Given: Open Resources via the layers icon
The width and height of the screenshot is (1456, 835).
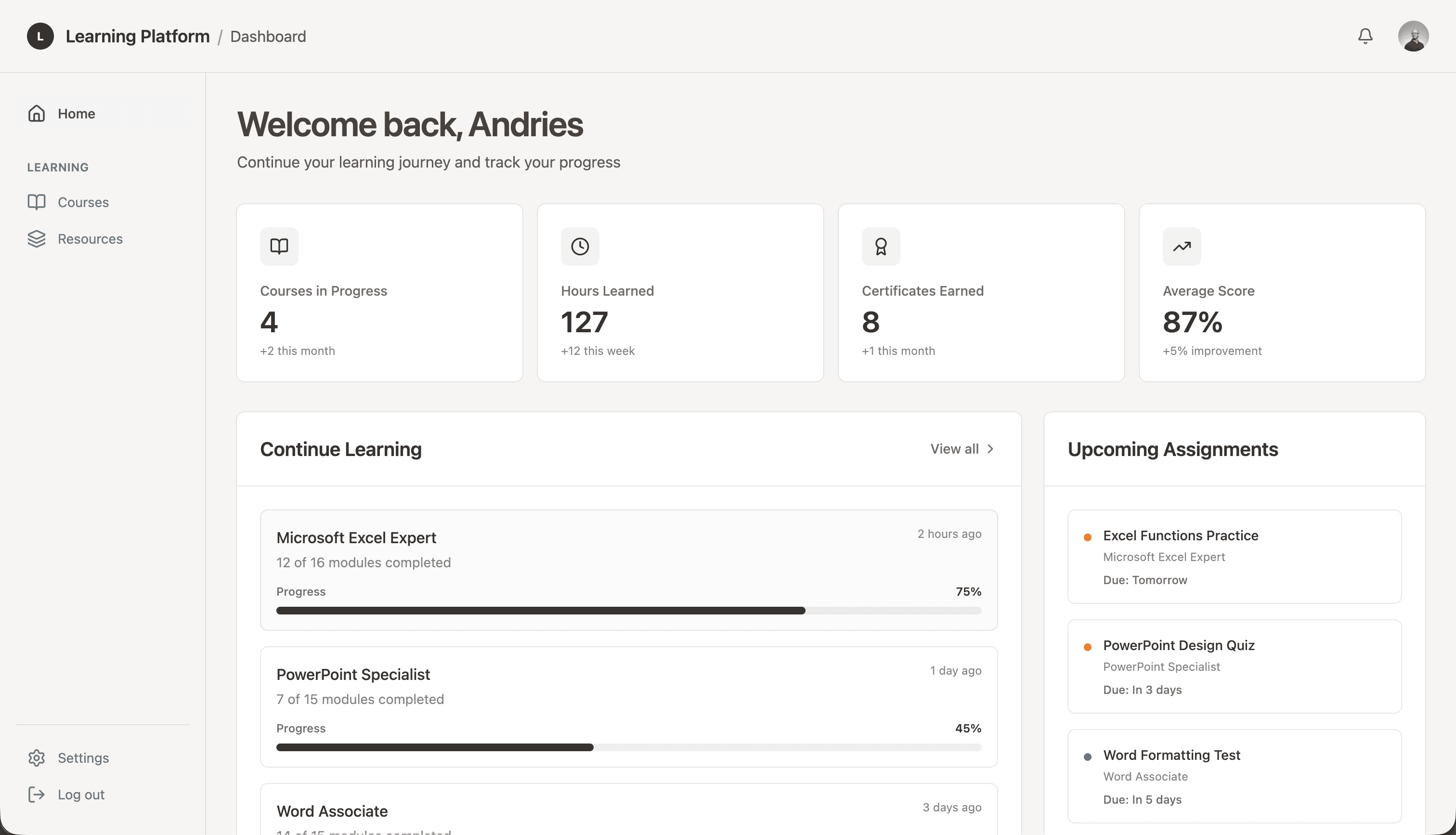Looking at the screenshot, I should coord(36,238).
